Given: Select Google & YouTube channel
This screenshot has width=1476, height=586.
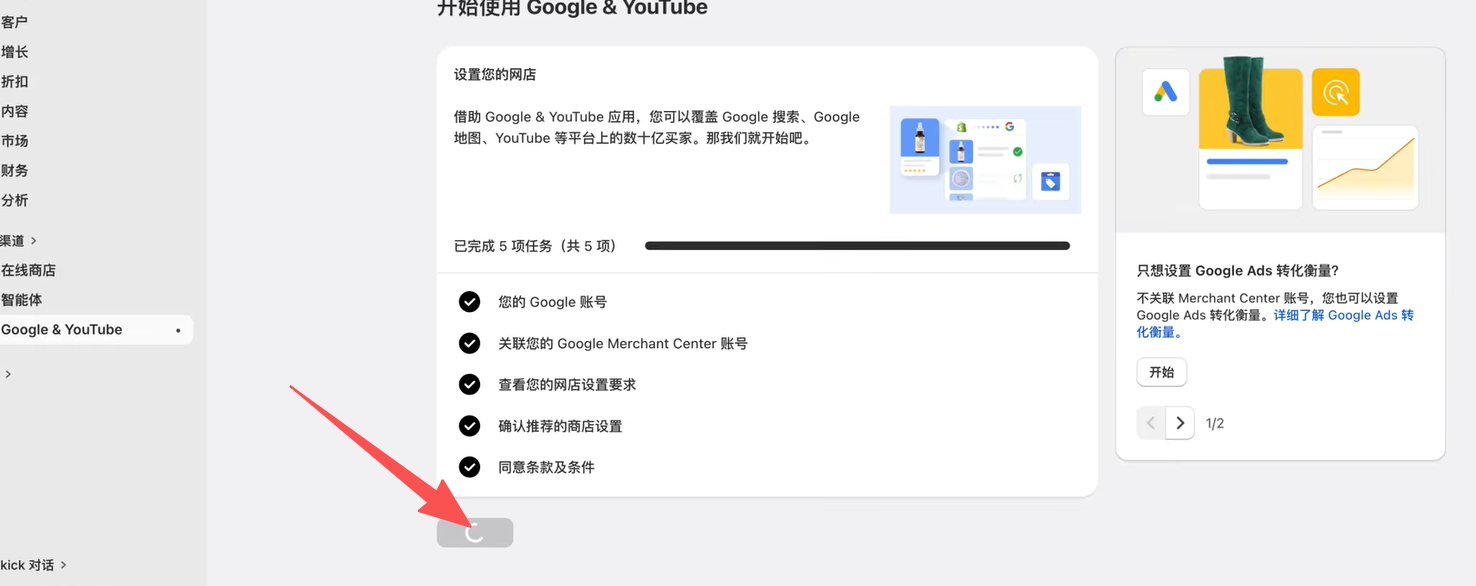Looking at the screenshot, I should click(96, 330).
